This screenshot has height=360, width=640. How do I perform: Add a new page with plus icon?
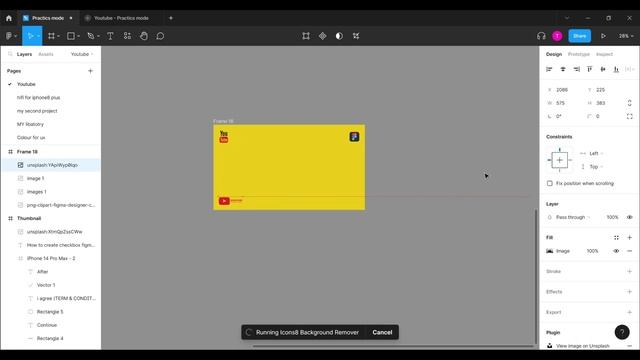click(x=91, y=71)
